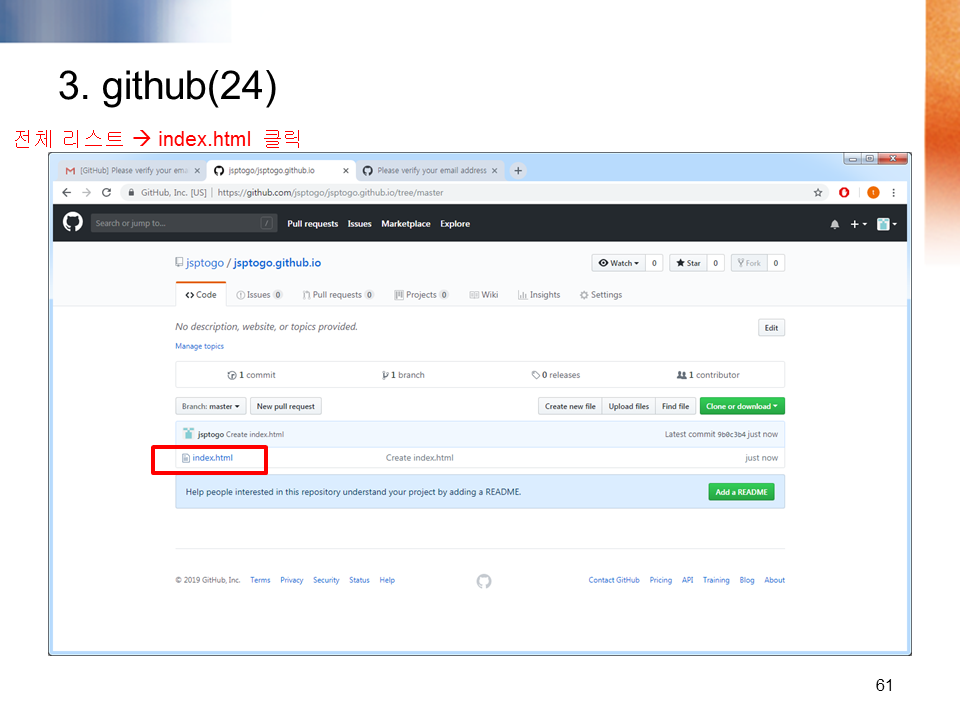Screen dimensions: 960x720
Task: Close the Gmail verify email tab
Action: [197, 170]
